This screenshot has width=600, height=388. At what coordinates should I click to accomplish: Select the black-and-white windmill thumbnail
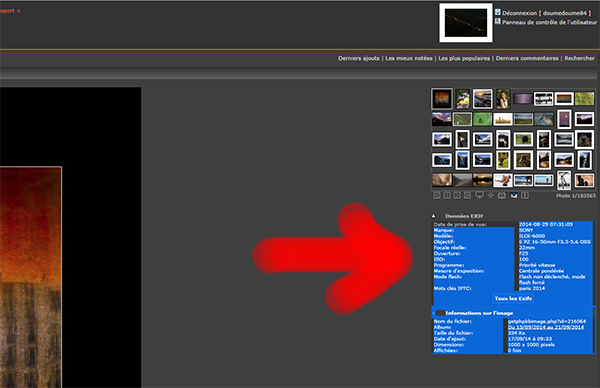click(x=564, y=180)
